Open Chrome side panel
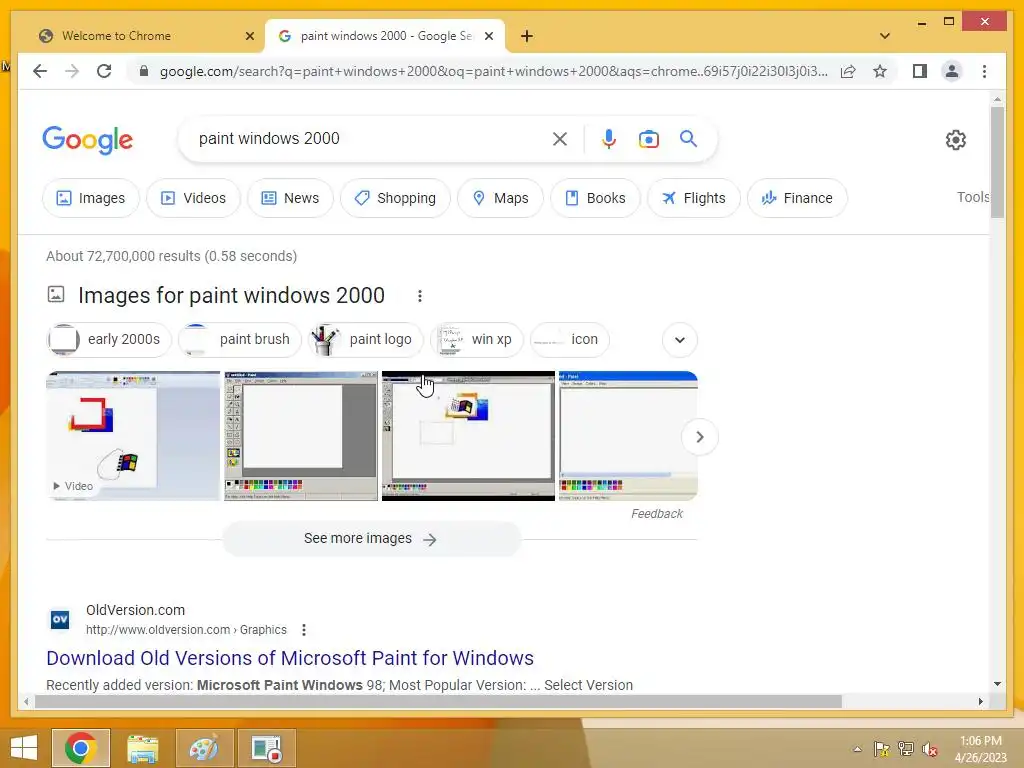1024x768 pixels. click(x=920, y=71)
